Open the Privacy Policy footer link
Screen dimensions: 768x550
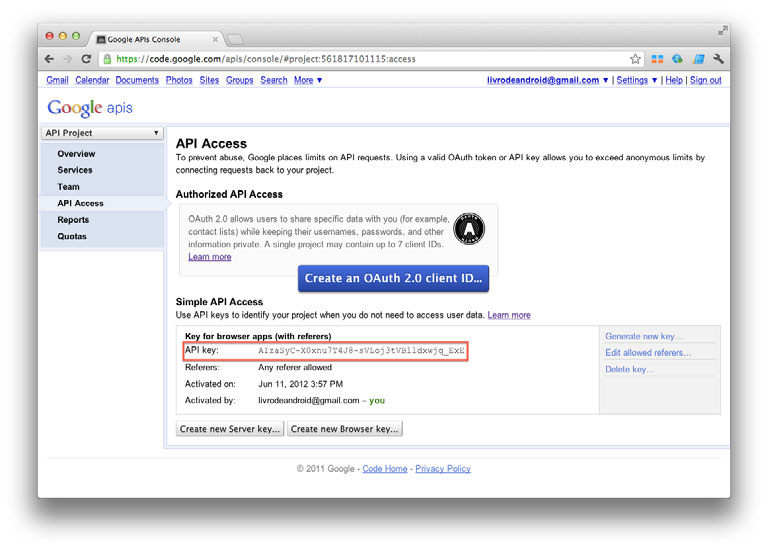443,469
